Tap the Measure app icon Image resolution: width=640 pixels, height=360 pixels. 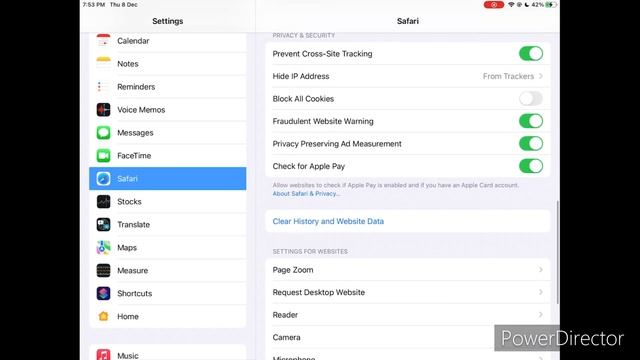103,270
